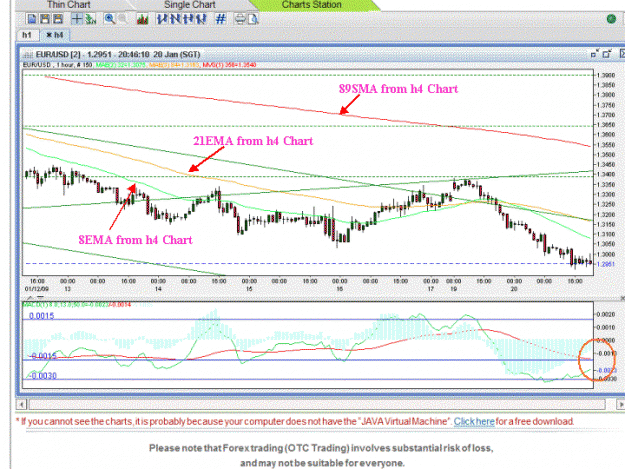Select the first blue line-drawing tool icon
Image resolution: width=625 pixels, height=469 pixels.
(x=161, y=19)
